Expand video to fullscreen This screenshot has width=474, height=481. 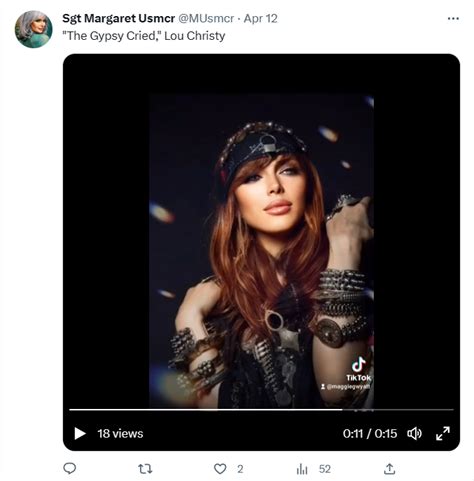(x=443, y=434)
